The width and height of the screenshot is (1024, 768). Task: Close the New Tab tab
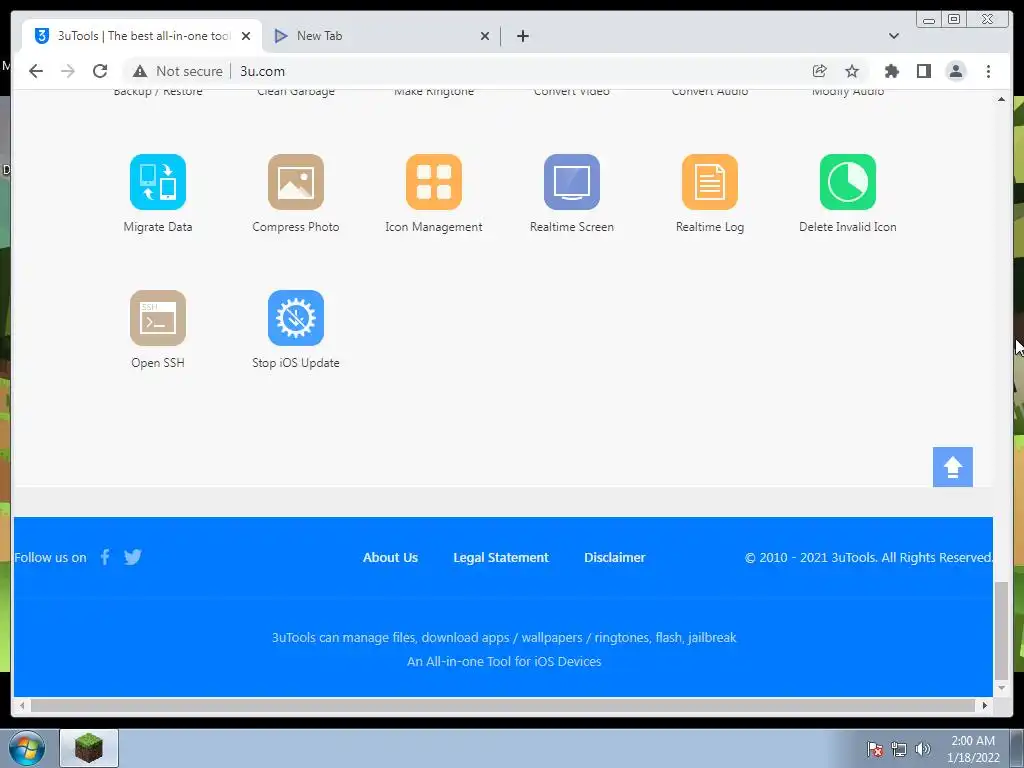(x=485, y=36)
